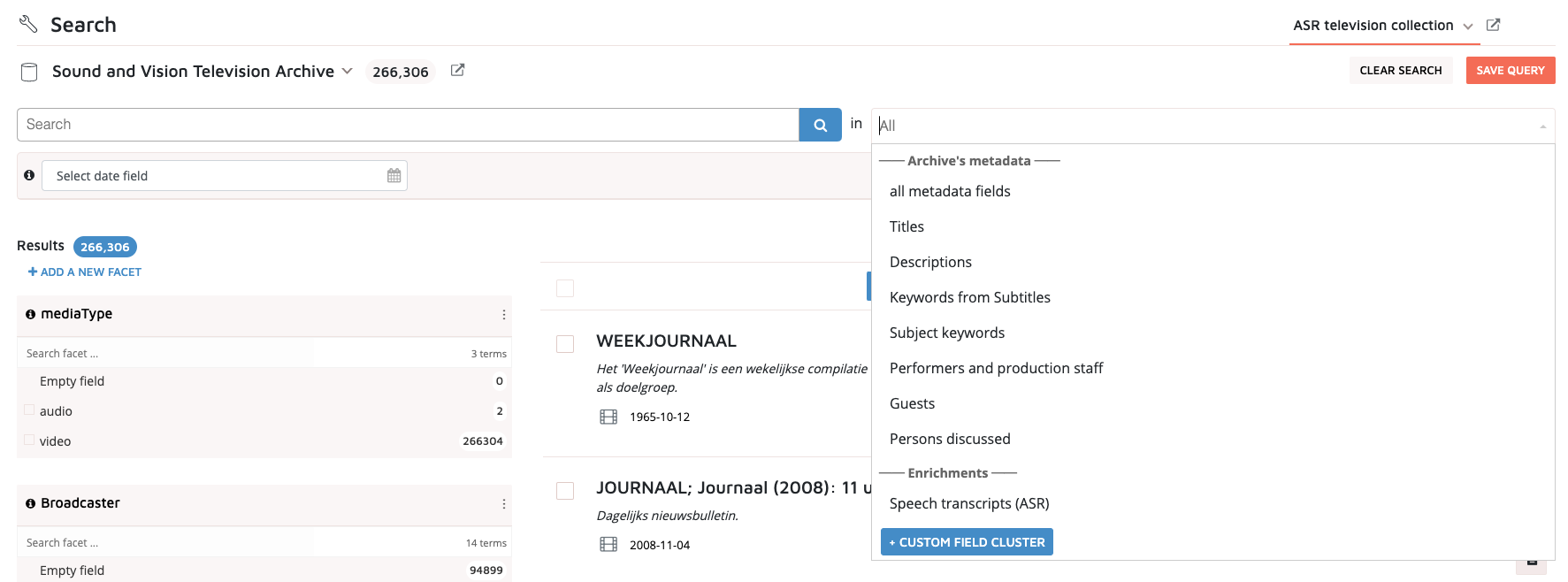Click into the main Search text field
This screenshot has height=582, width=1568.
click(x=407, y=125)
